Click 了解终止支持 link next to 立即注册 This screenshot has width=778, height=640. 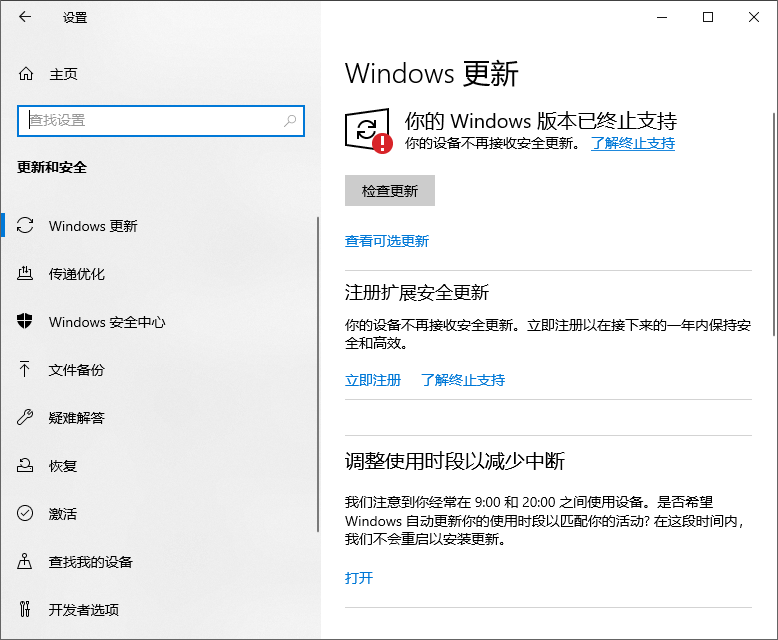coord(463,380)
